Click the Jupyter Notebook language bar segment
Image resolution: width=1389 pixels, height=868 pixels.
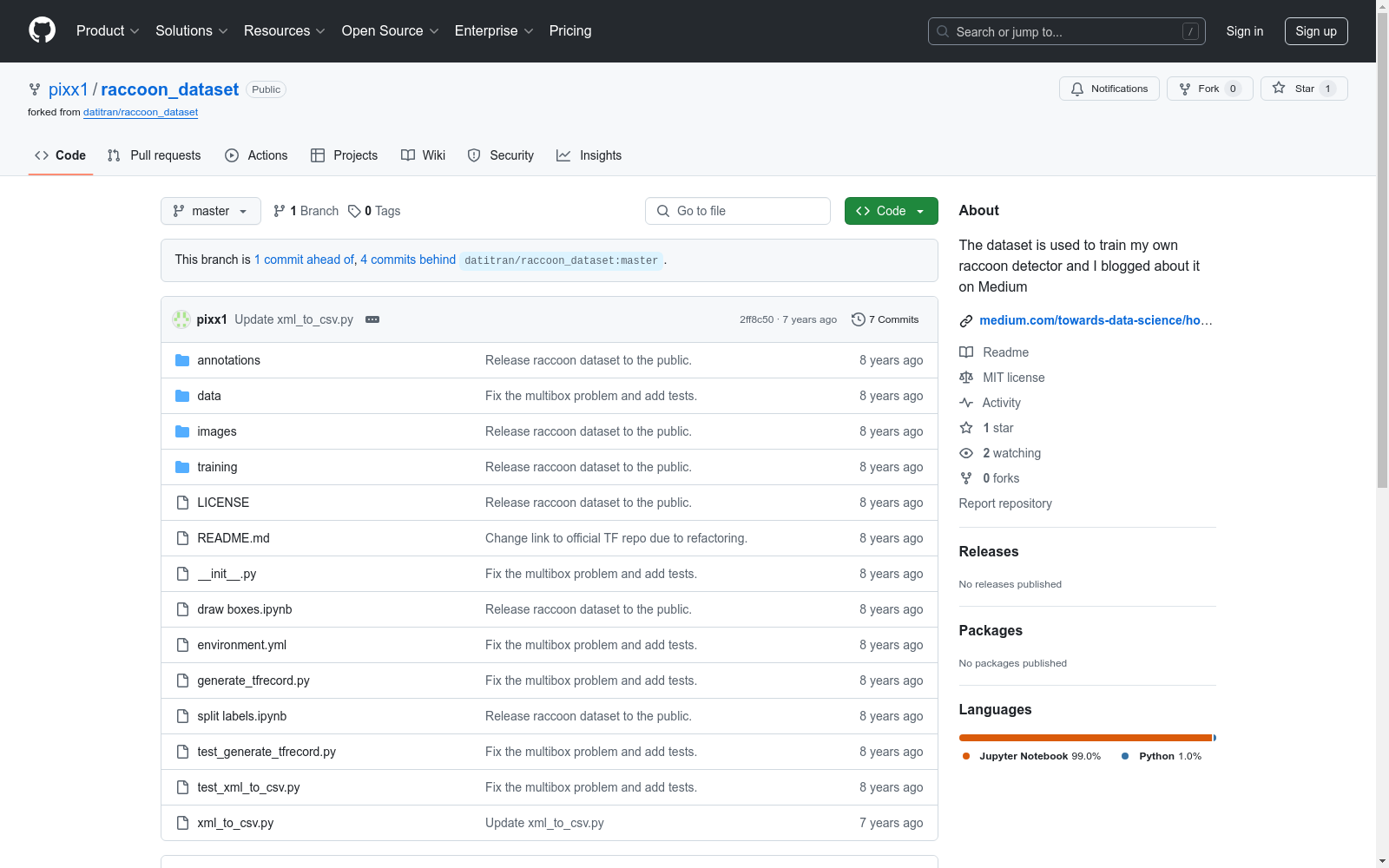coord(1085,738)
